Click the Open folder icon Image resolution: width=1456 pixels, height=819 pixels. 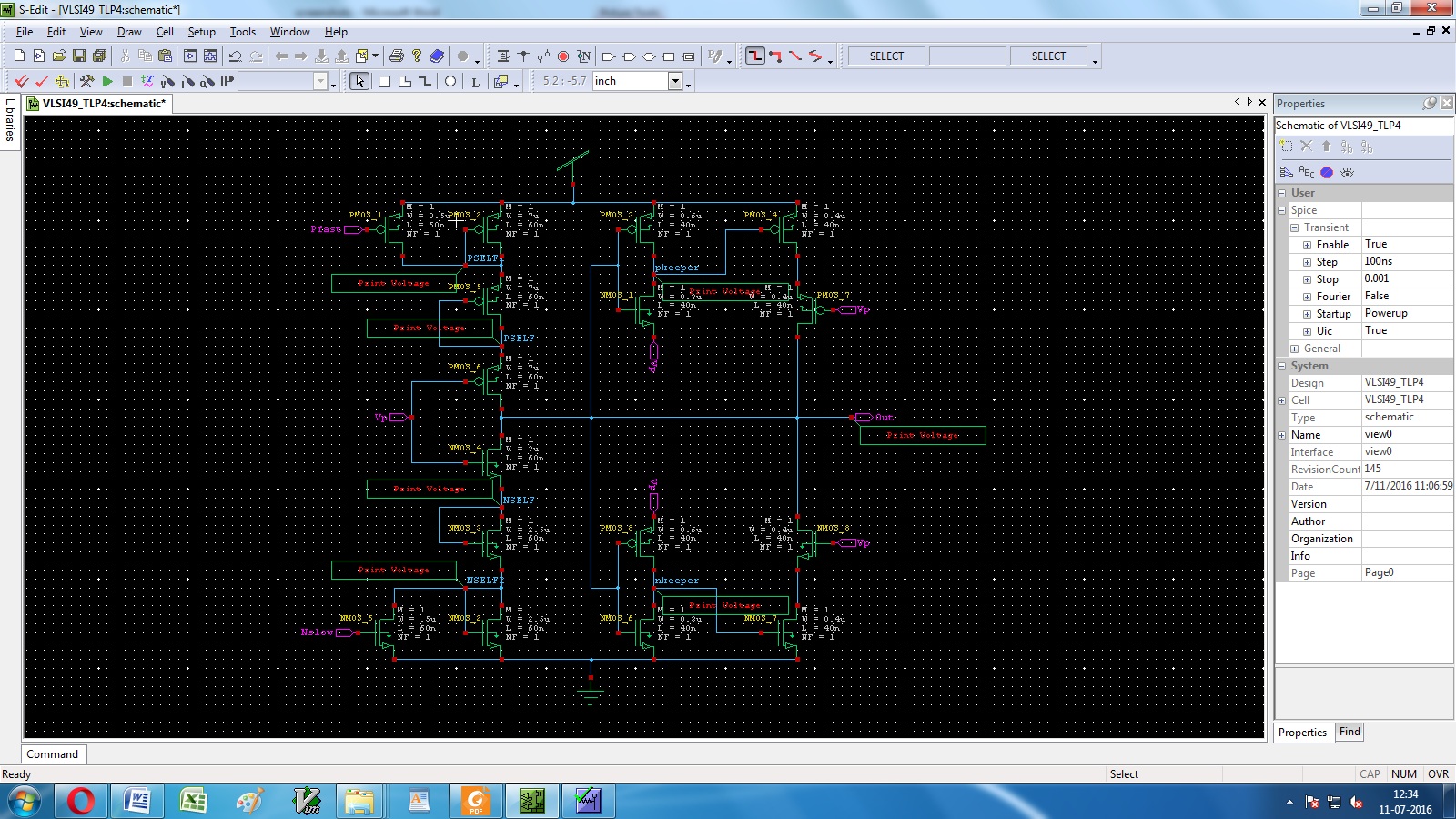[x=59, y=56]
